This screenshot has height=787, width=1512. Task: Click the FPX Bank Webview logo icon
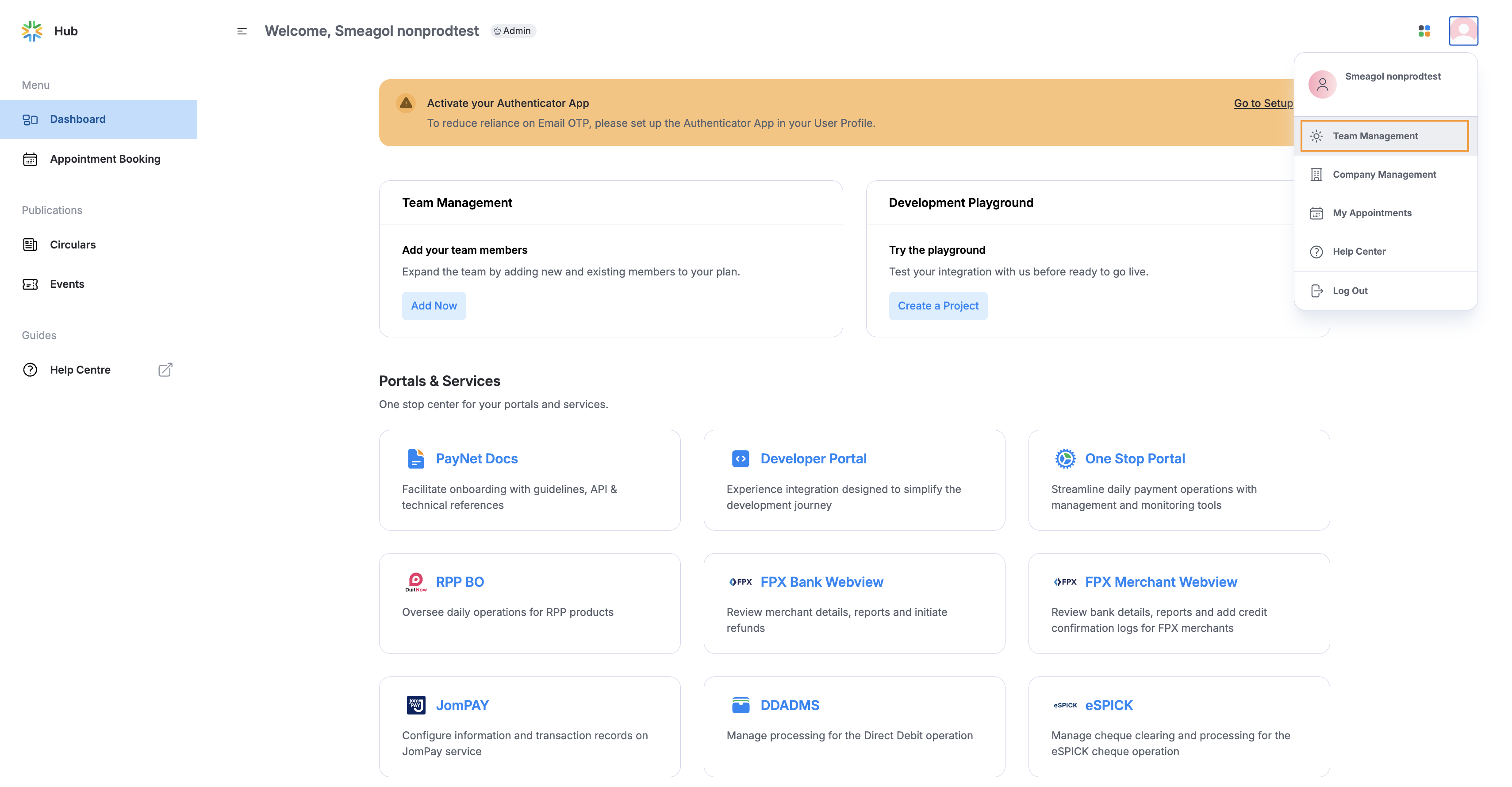(x=740, y=582)
